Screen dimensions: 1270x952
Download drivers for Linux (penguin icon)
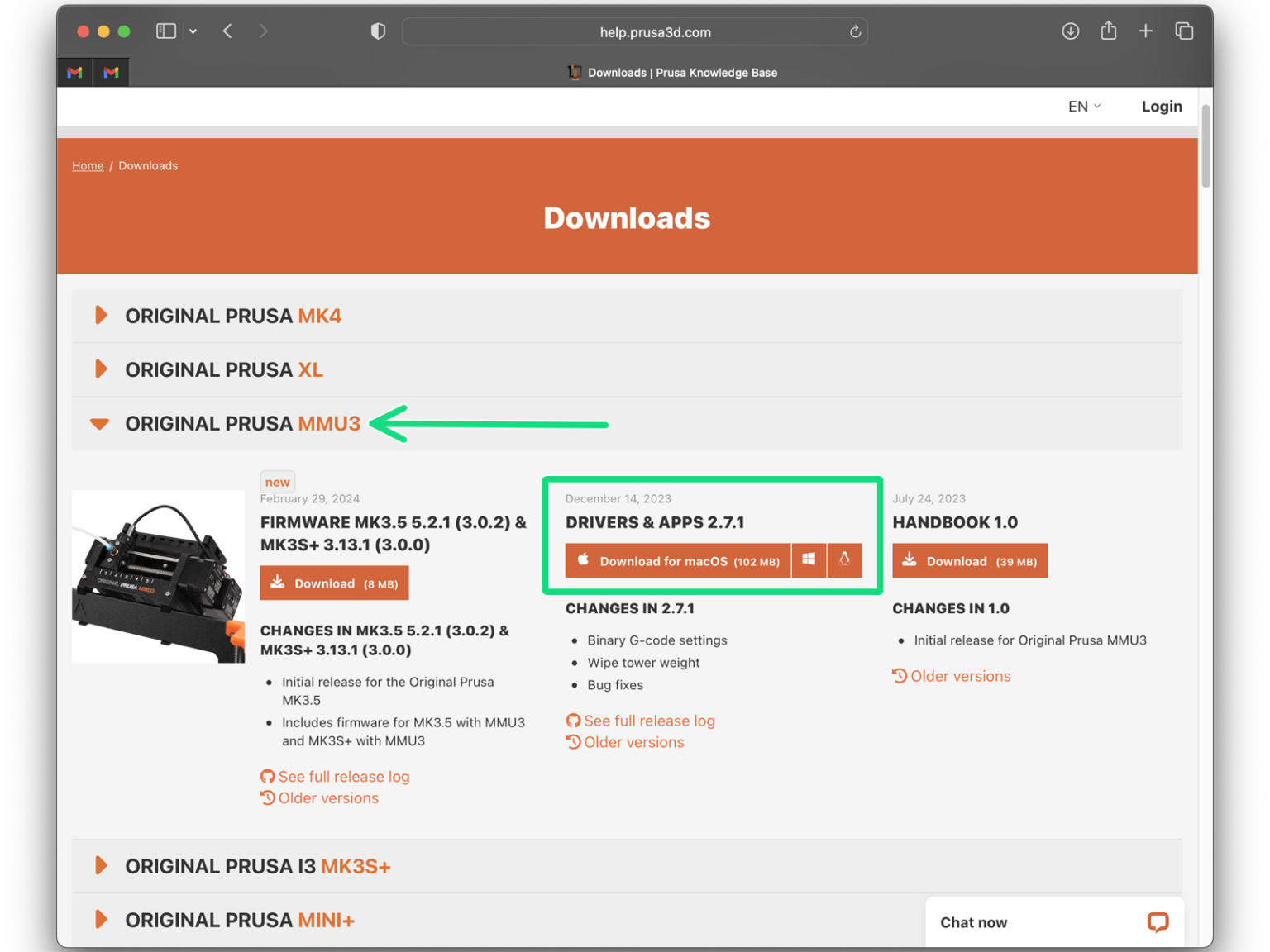844,560
